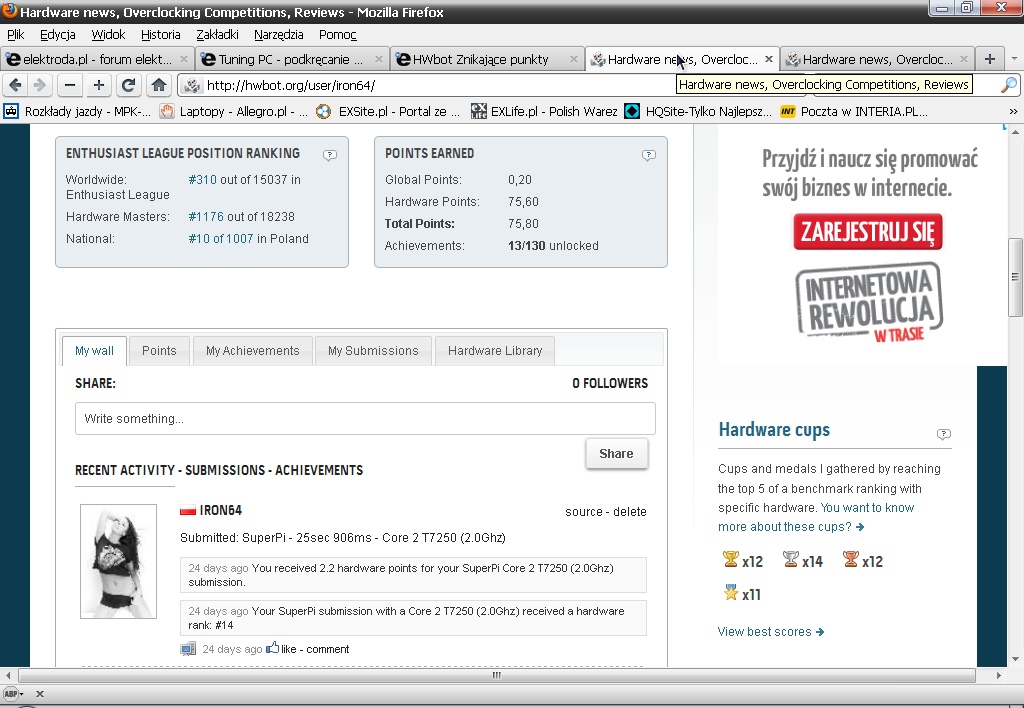Close the add-on bar with X
This screenshot has width=1024, height=708.
[40, 694]
